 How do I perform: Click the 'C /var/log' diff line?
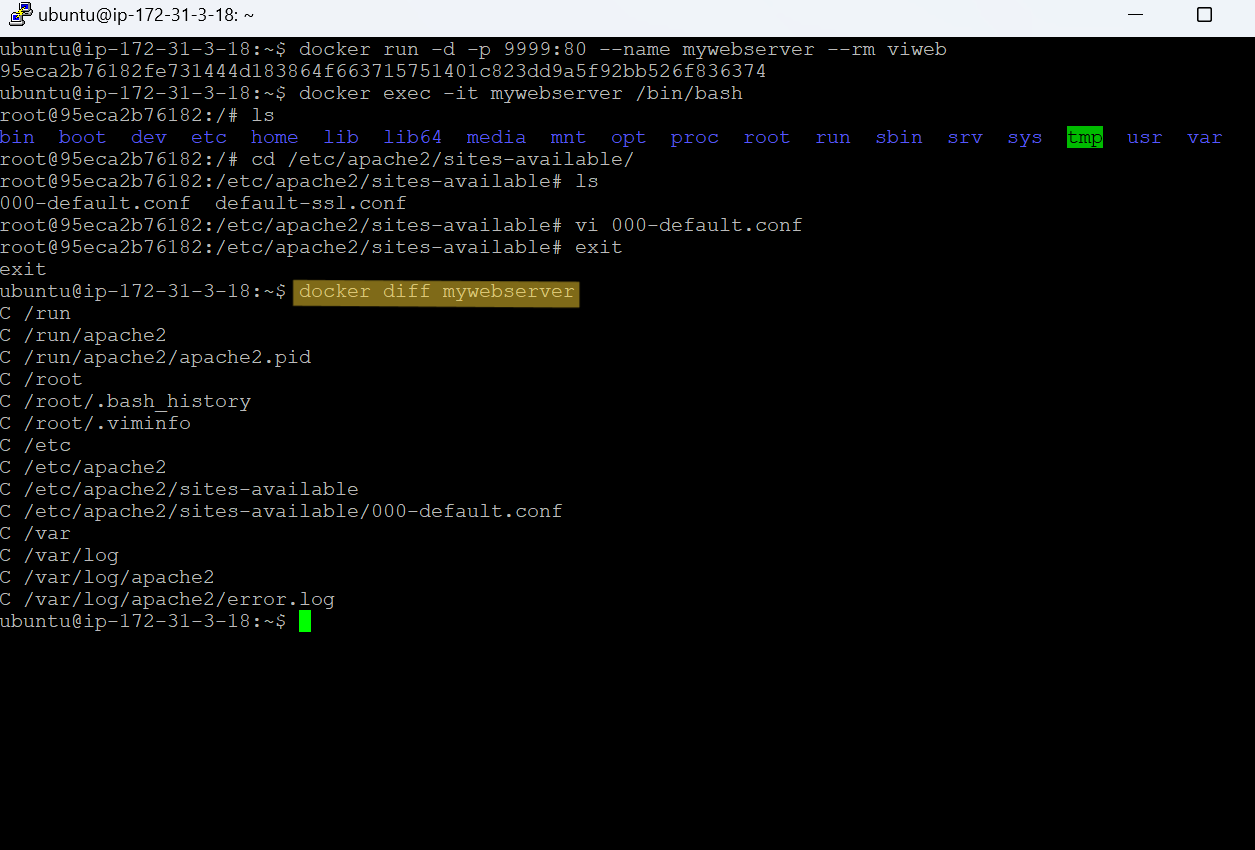pos(59,556)
